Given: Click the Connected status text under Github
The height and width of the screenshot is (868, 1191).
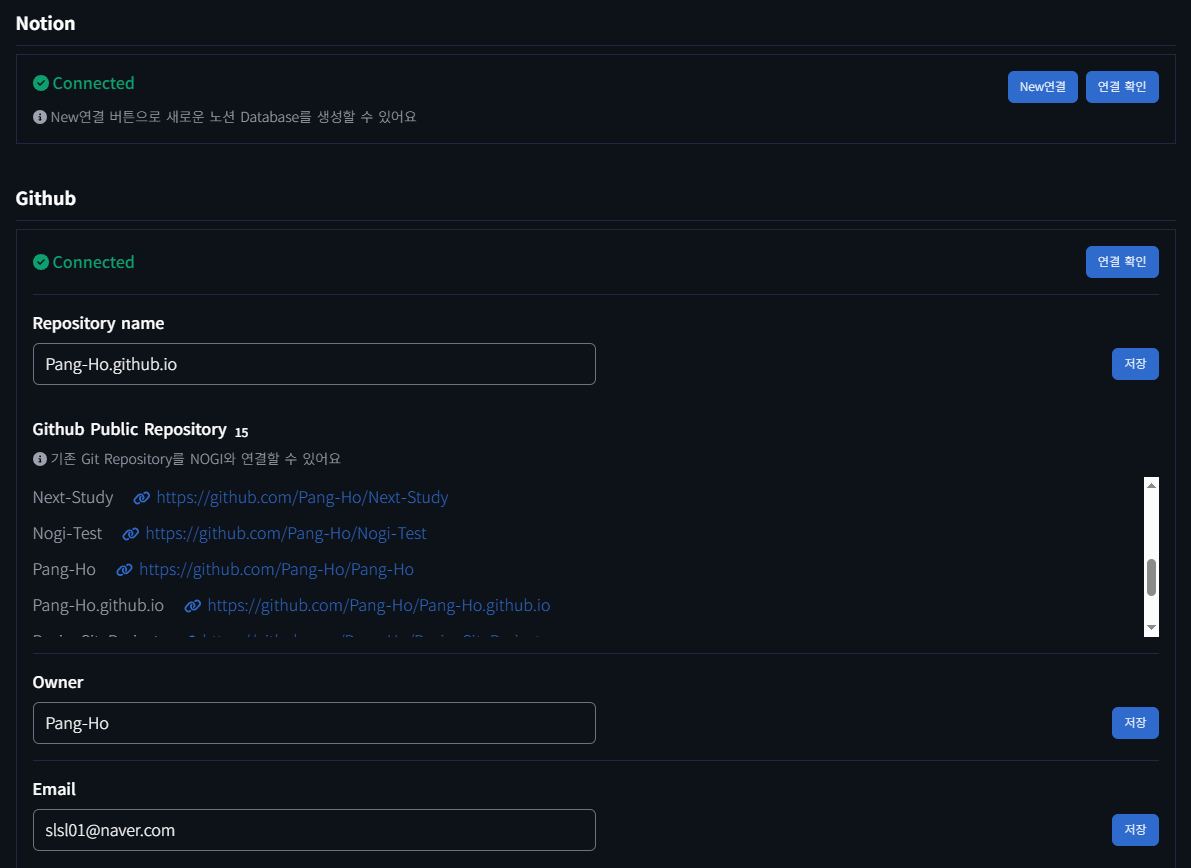Looking at the screenshot, I should pyautogui.click(x=93, y=262).
